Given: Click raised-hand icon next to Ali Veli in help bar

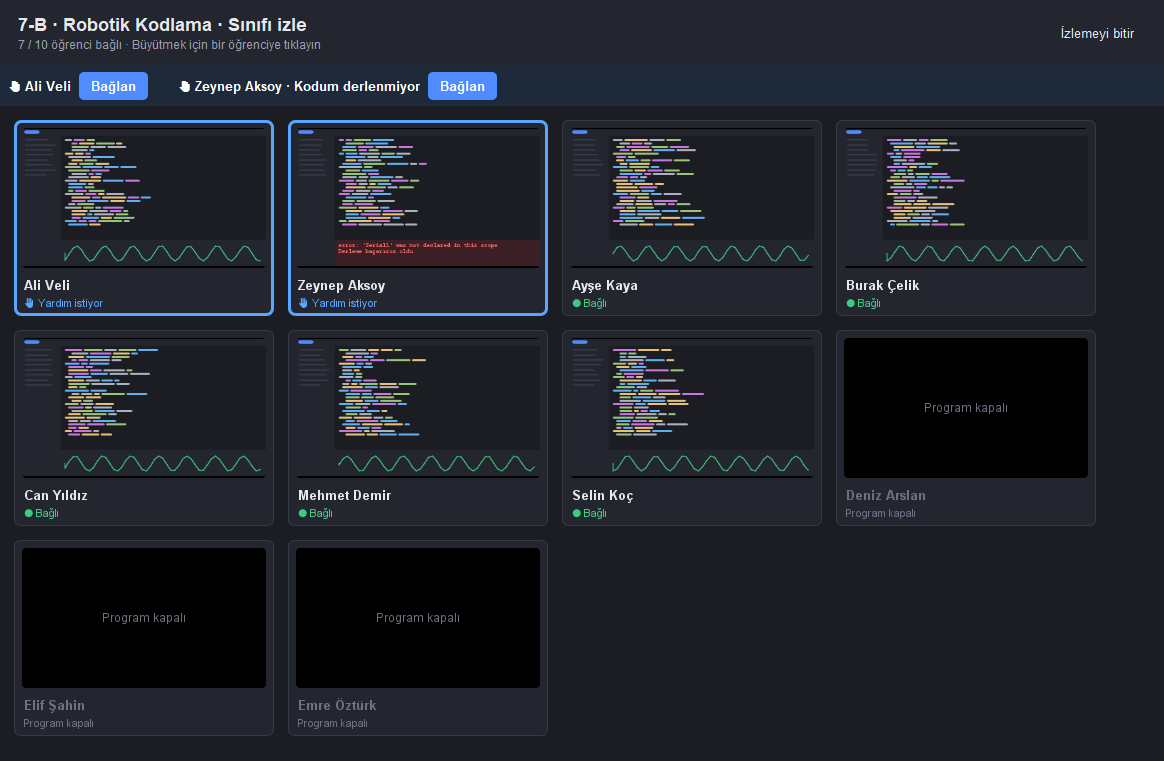Looking at the screenshot, I should [15, 86].
